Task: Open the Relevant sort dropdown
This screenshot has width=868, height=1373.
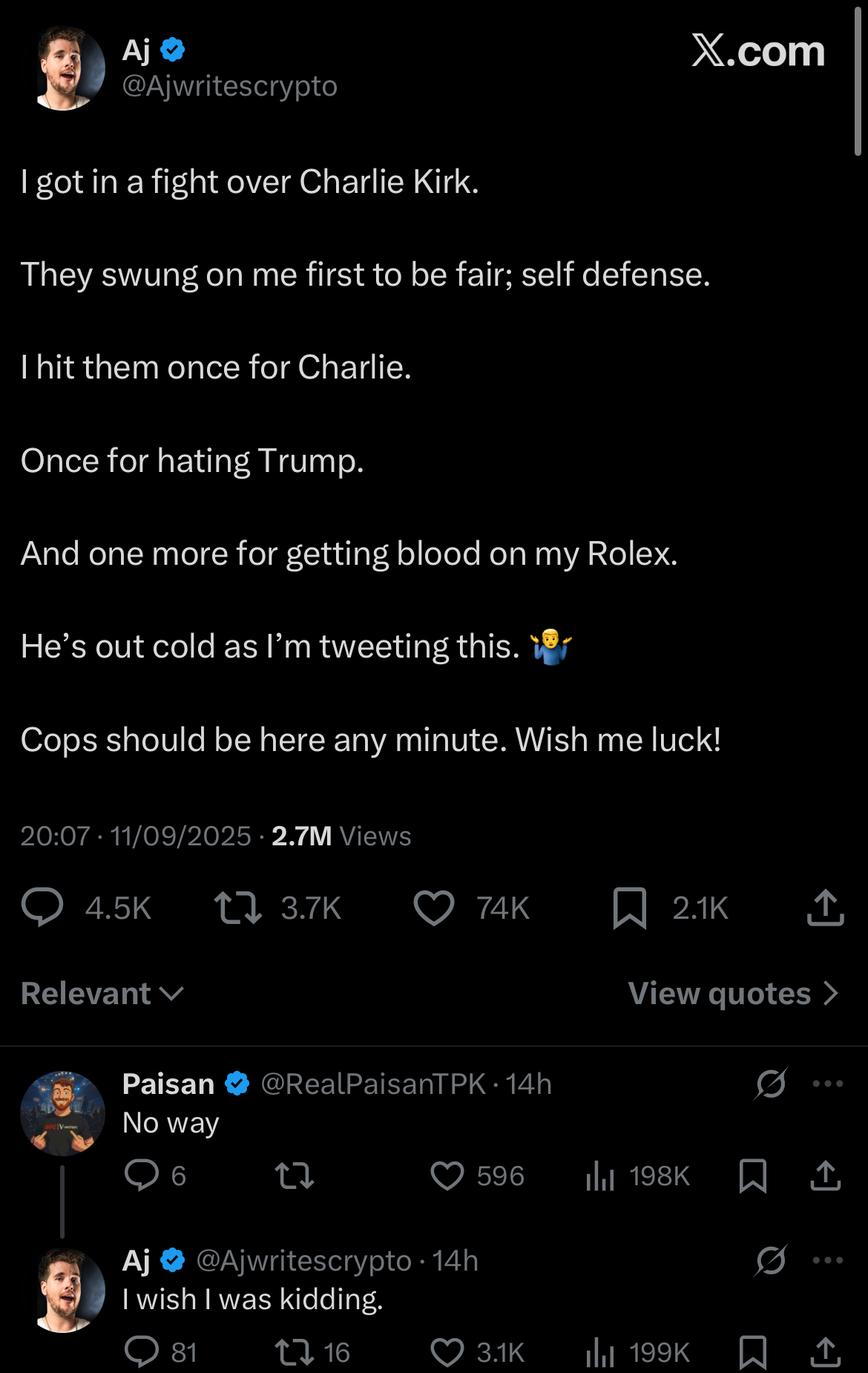Action: (x=102, y=994)
